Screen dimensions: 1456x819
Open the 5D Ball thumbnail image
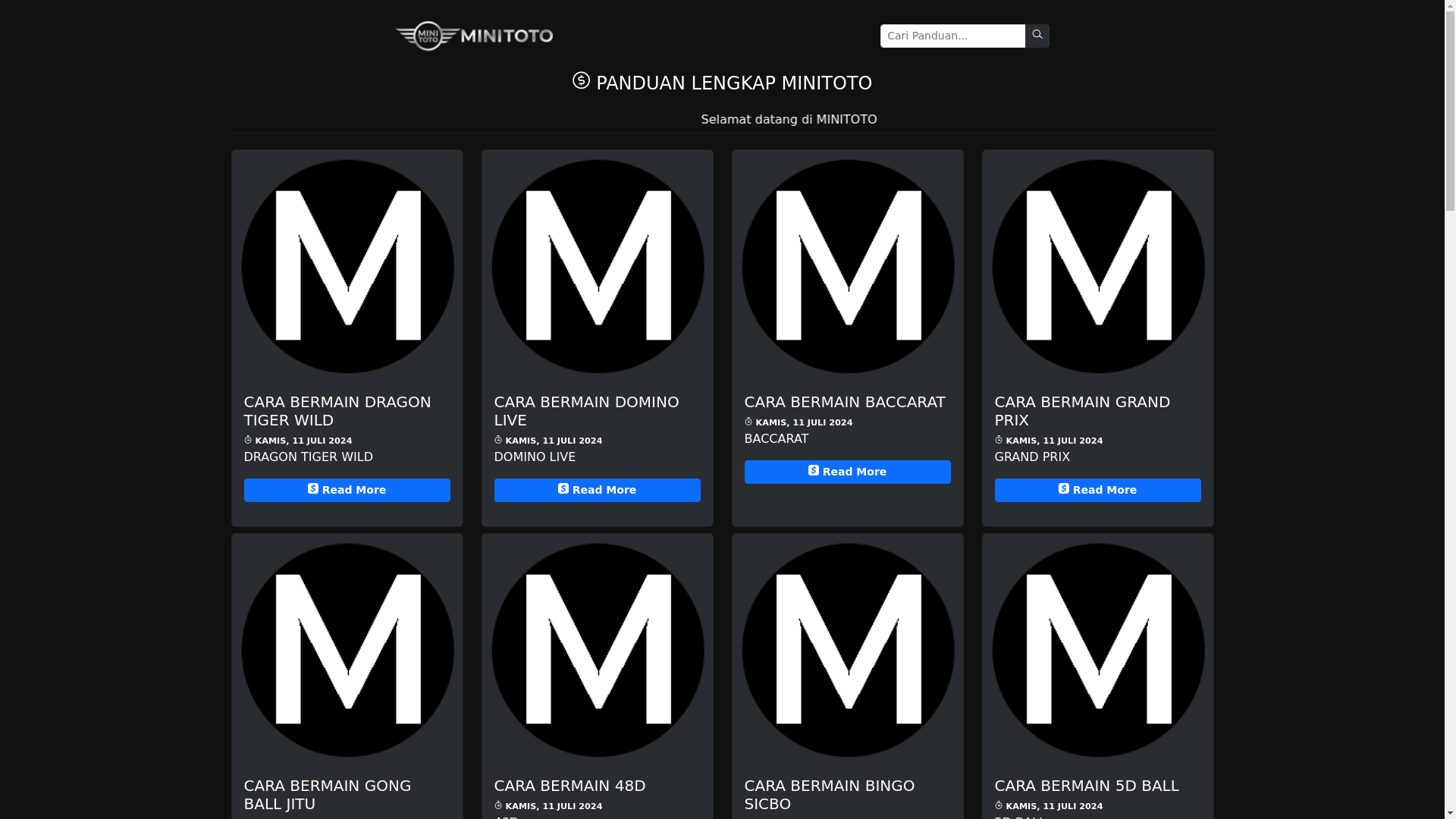coord(1098,650)
